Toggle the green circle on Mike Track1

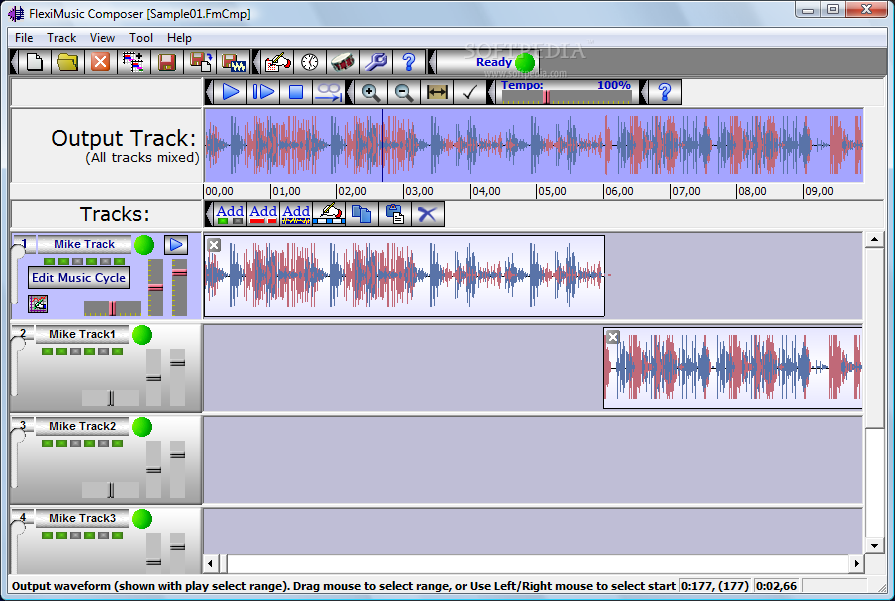[142, 335]
